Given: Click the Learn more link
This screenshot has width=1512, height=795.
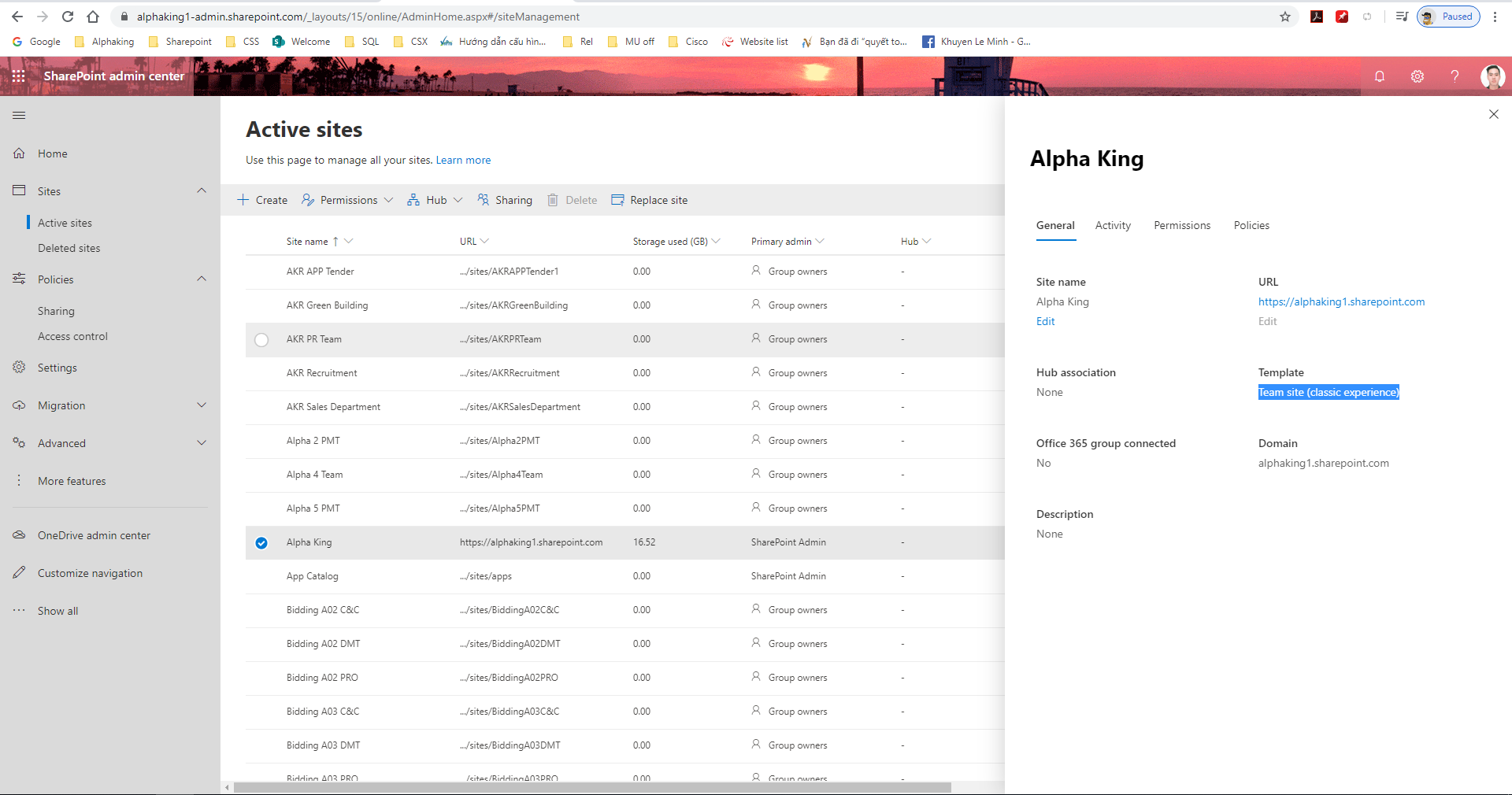Looking at the screenshot, I should [x=463, y=161].
